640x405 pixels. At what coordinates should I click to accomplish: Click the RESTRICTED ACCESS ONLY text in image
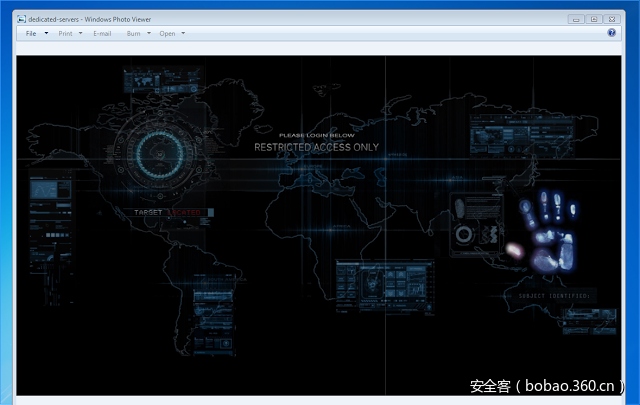pyautogui.click(x=316, y=147)
